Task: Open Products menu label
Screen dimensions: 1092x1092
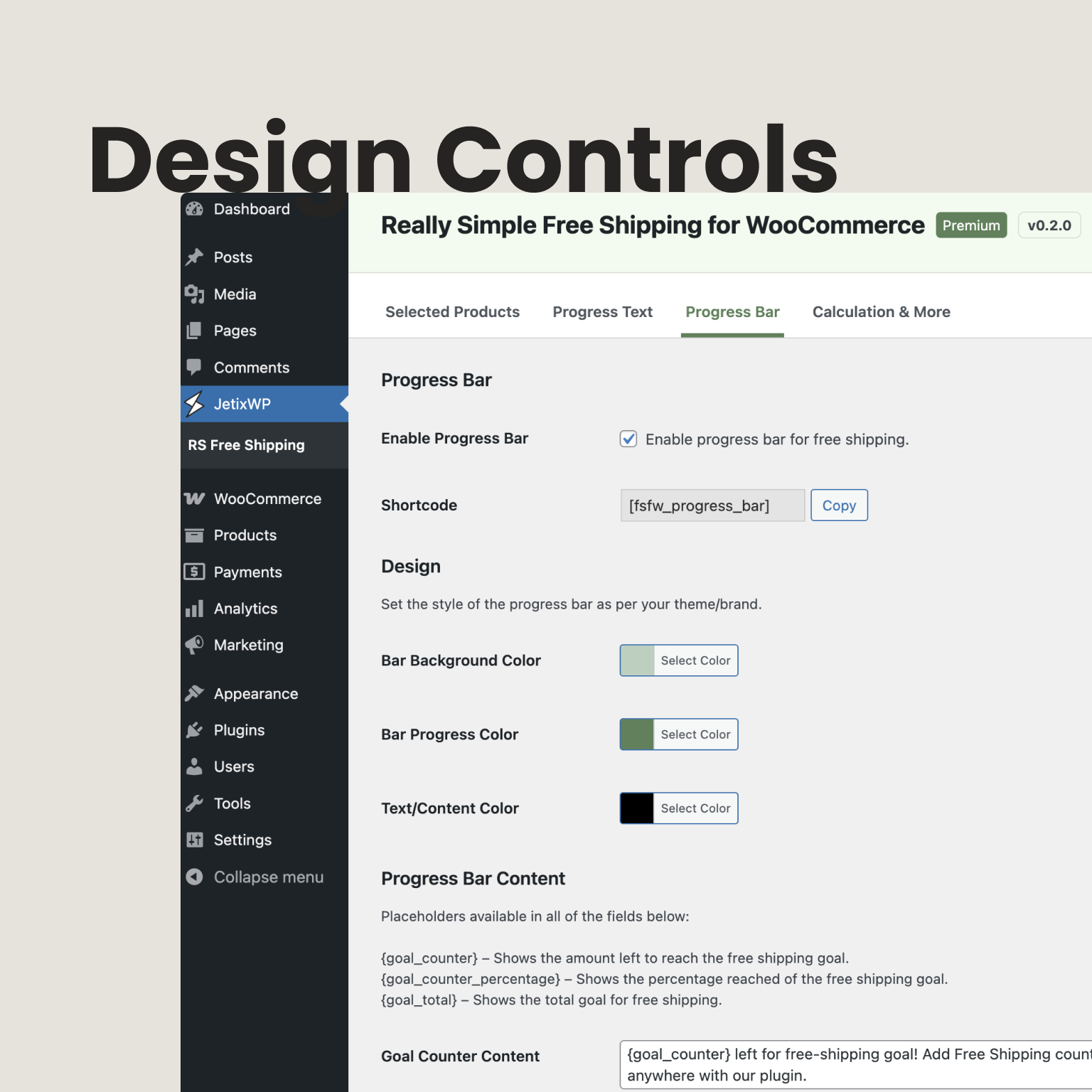Action: pyautogui.click(x=245, y=535)
